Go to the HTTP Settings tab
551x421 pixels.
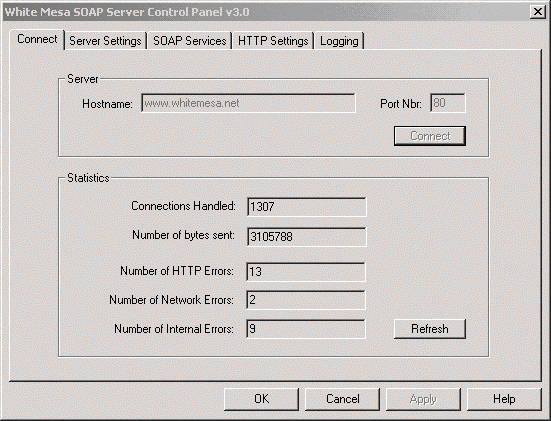coord(273,41)
